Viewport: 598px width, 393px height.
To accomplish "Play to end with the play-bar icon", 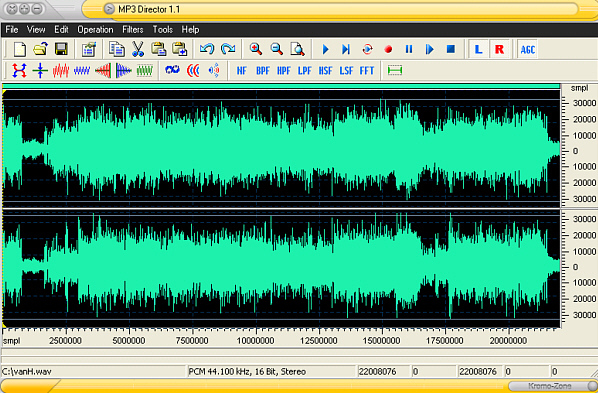I will (x=346, y=49).
